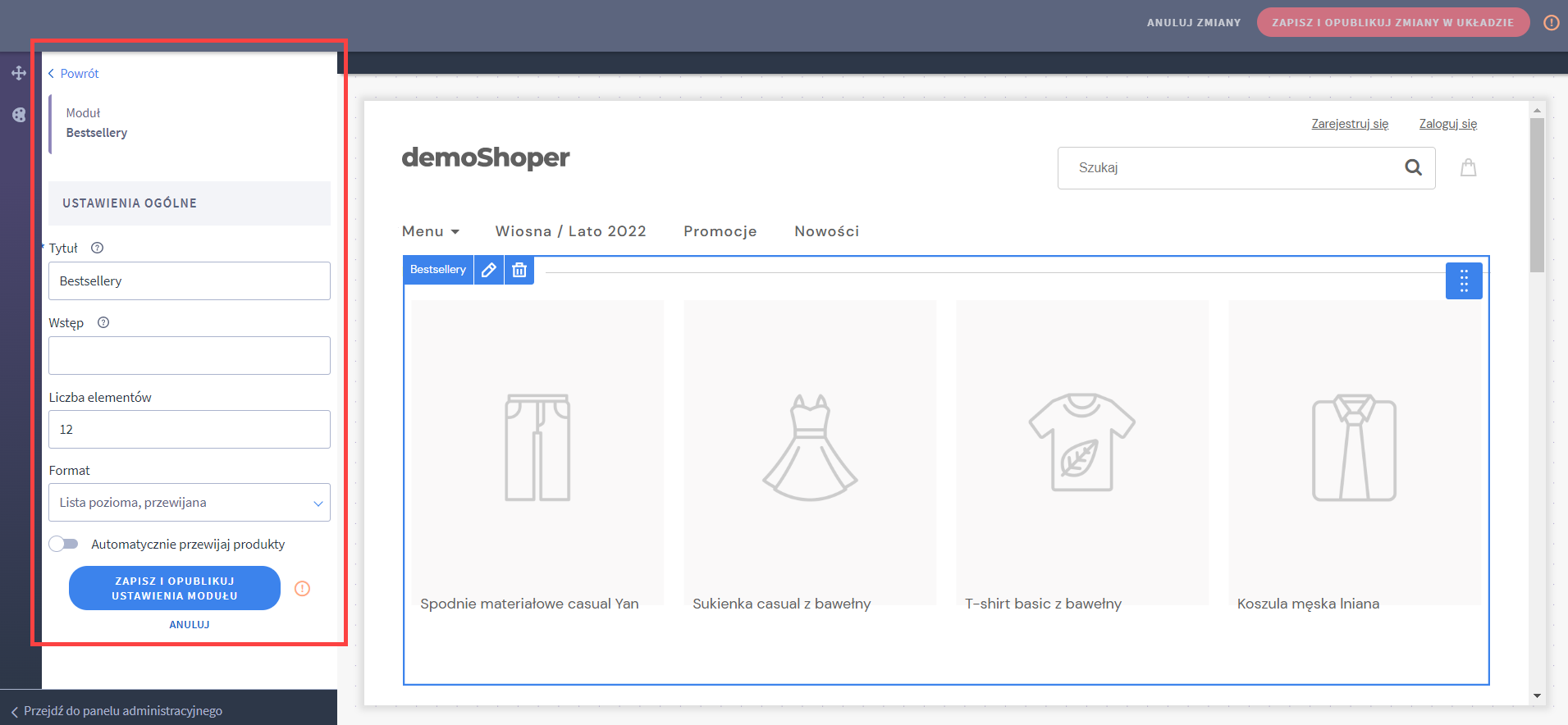
Task: Click Zarejestruj się link
Action: (x=1350, y=124)
